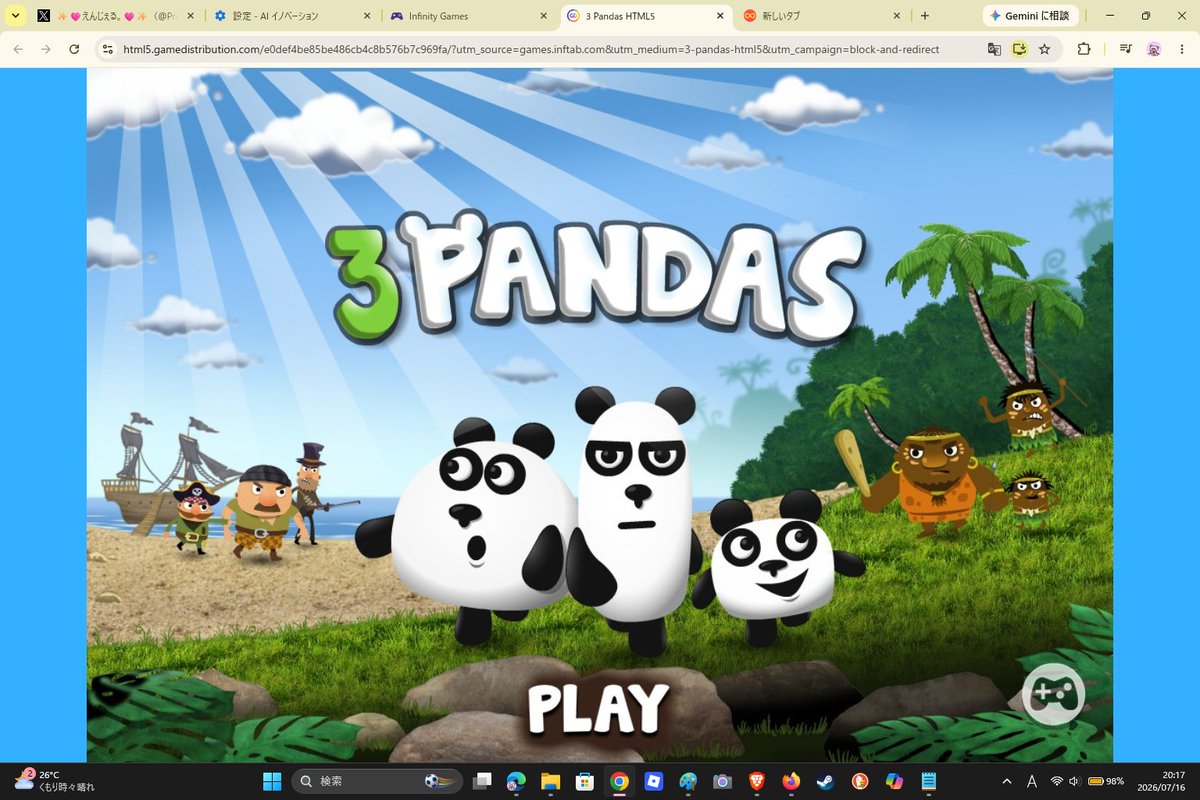
Task: Bookmark this page with the star icon
Action: point(1044,49)
